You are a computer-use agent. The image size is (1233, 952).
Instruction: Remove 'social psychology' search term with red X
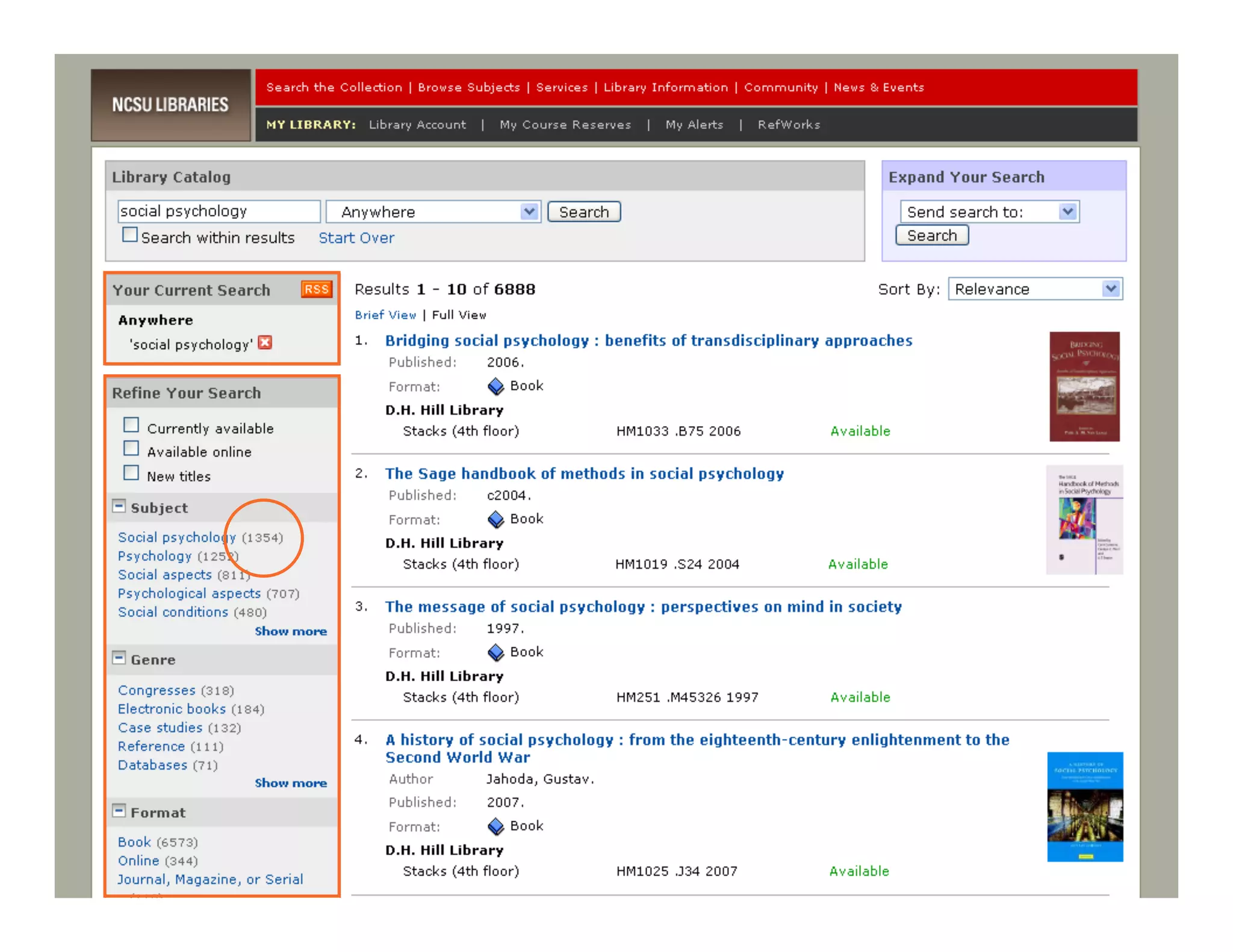click(x=265, y=343)
